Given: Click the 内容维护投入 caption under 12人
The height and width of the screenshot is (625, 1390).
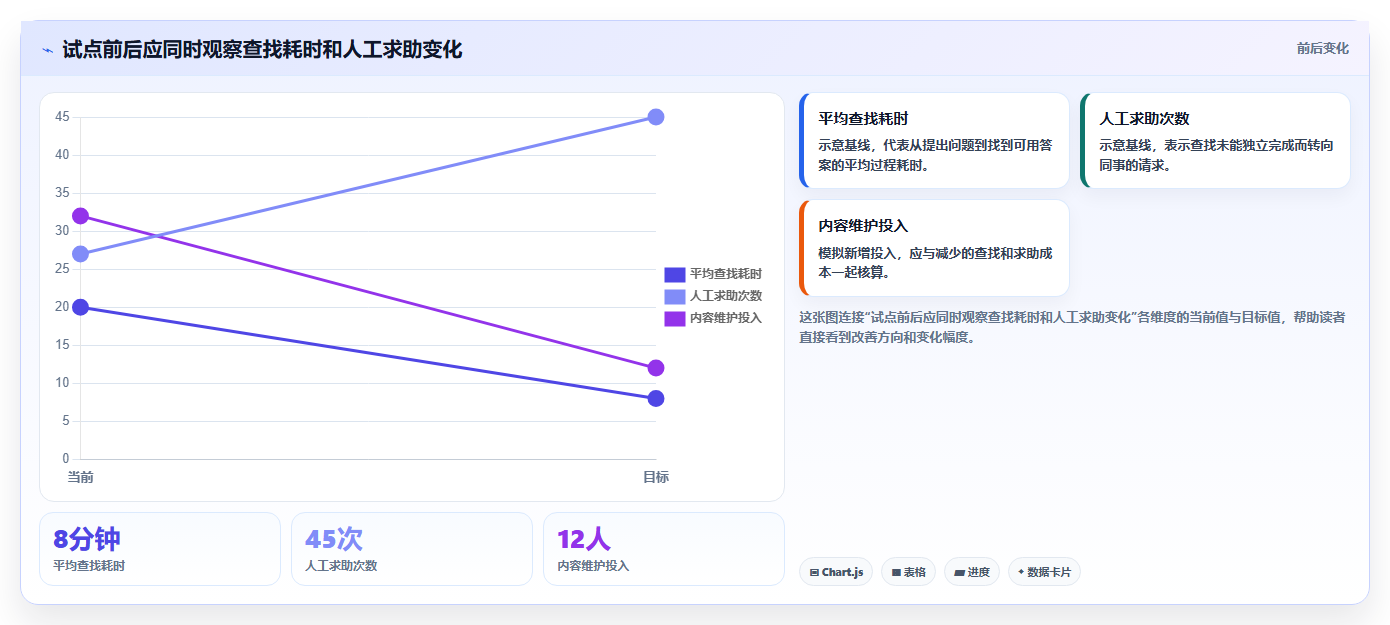Looking at the screenshot, I should [x=593, y=565].
